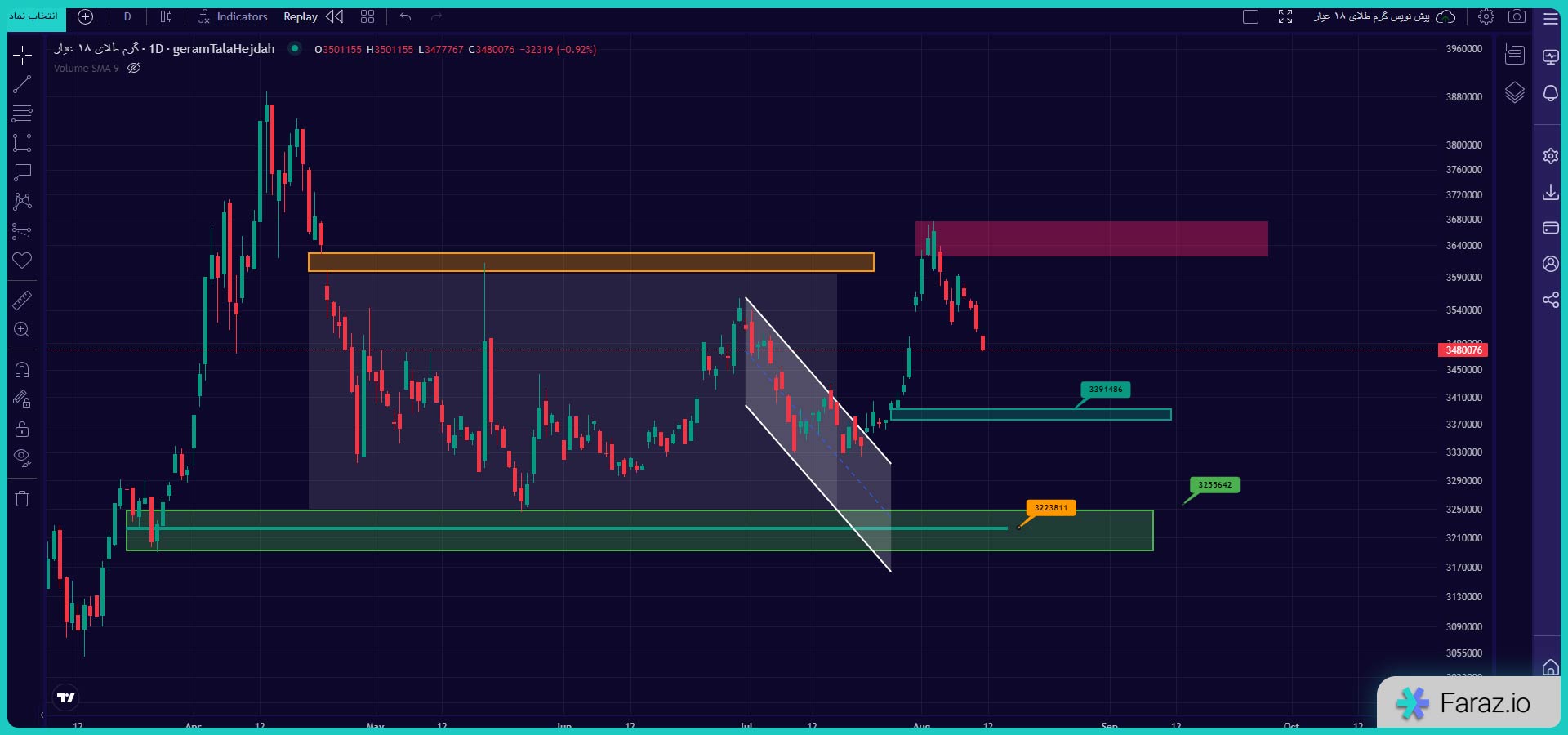
Task: Take a chart snapshot with camera icon
Action: click(x=1517, y=16)
